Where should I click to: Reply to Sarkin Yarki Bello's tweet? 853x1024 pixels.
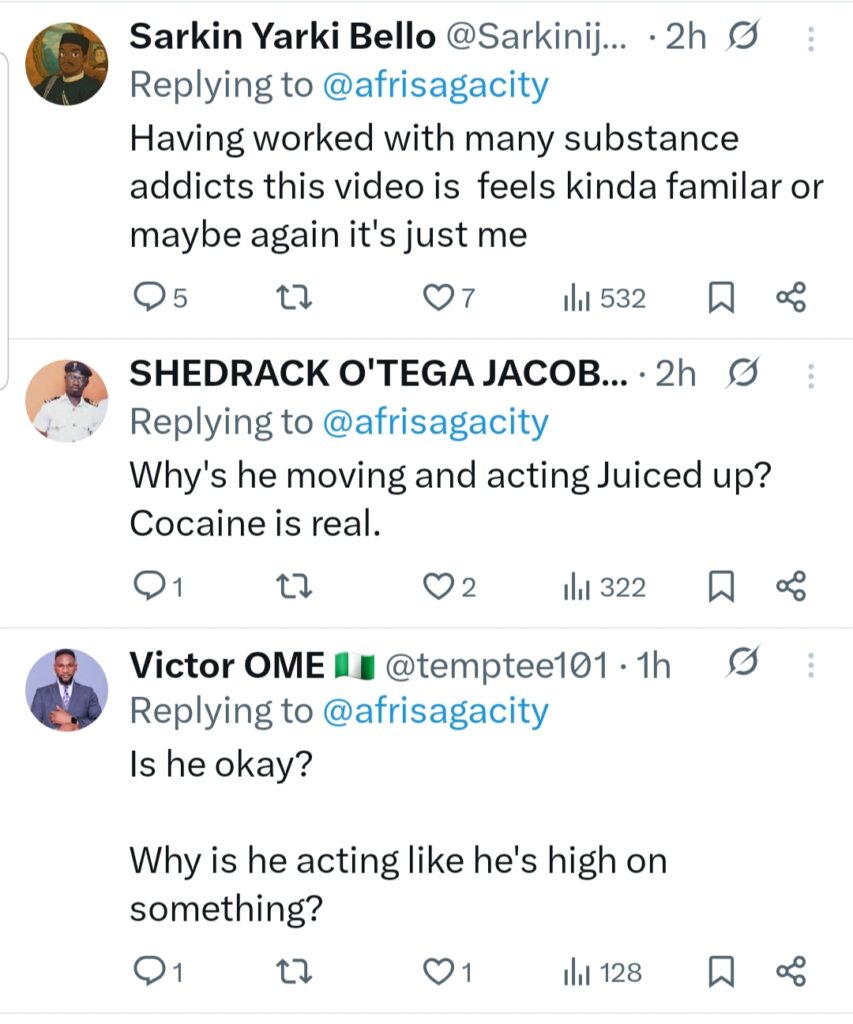[x=149, y=297]
